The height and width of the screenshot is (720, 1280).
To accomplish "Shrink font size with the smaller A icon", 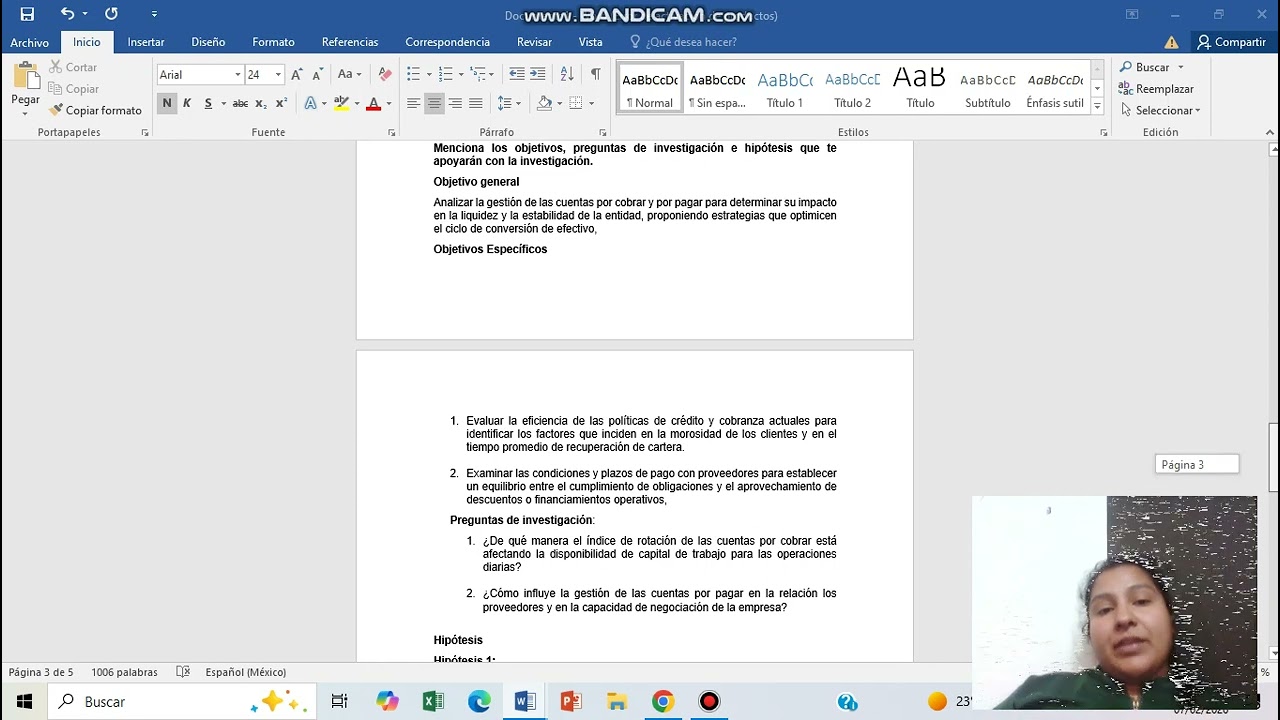I will 317,74.
